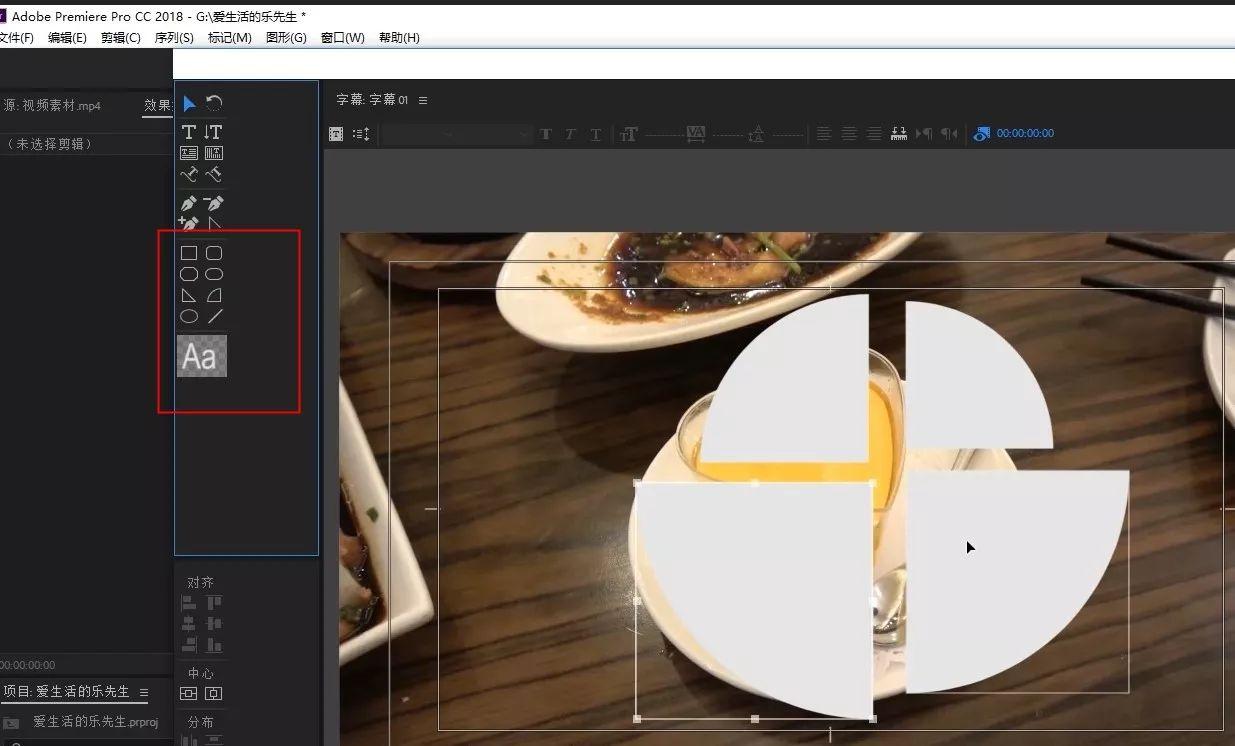Select 爱生活的乐先生.prproj file entry
This screenshot has height=746, width=1235.
95,722
